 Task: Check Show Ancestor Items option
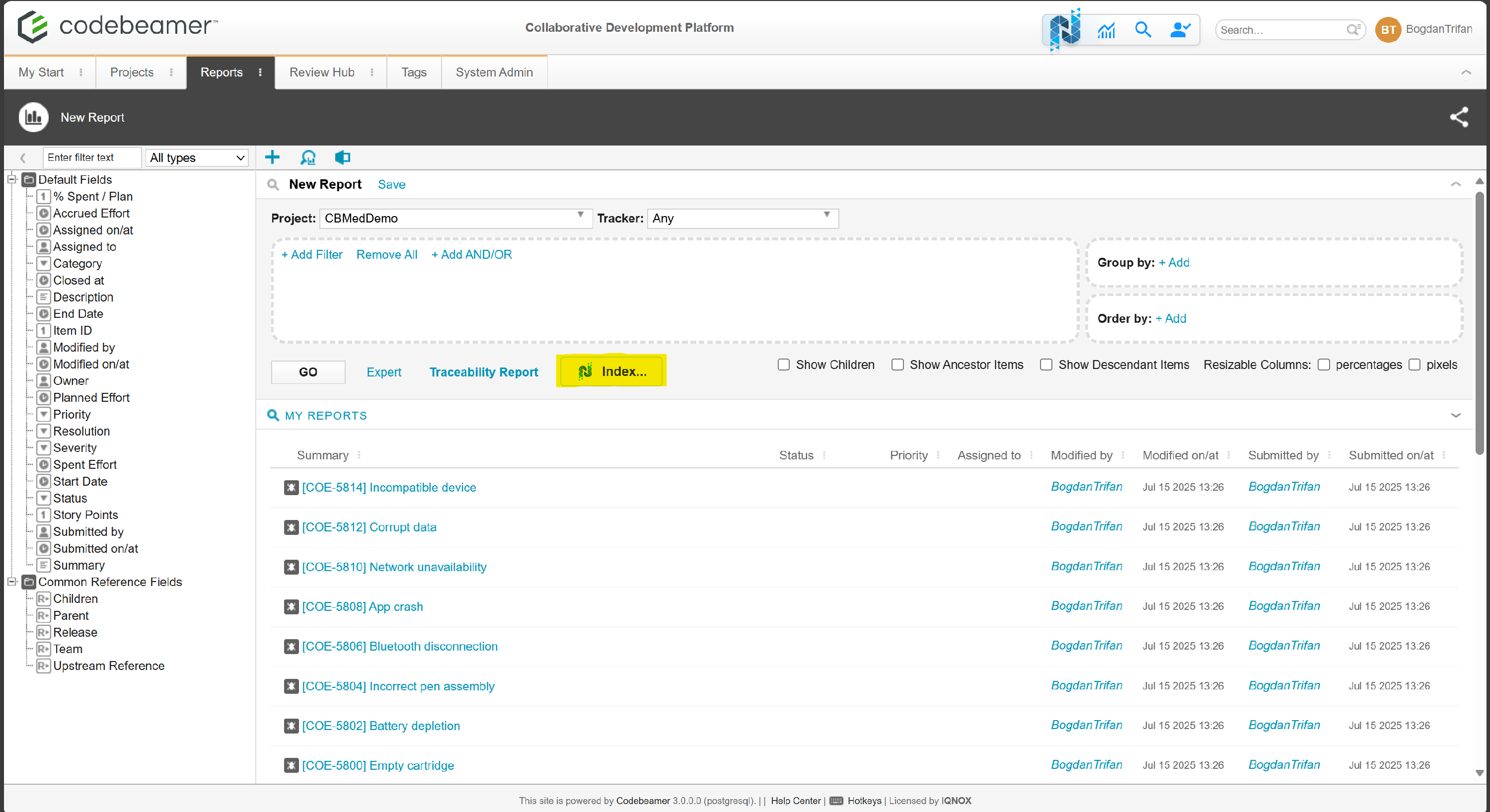(x=897, y=365)
